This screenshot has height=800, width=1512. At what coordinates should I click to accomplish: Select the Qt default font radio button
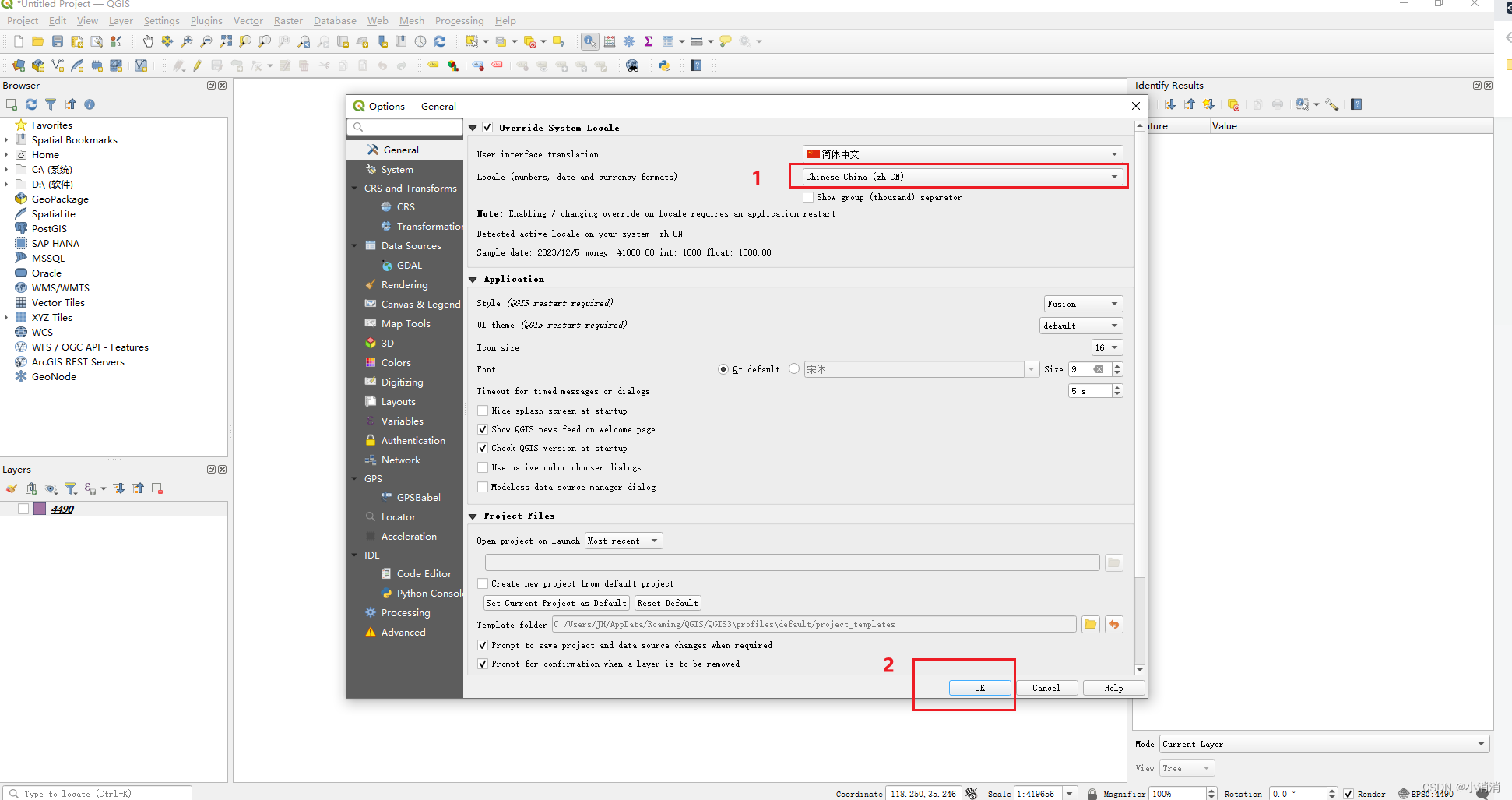point(723,369)
